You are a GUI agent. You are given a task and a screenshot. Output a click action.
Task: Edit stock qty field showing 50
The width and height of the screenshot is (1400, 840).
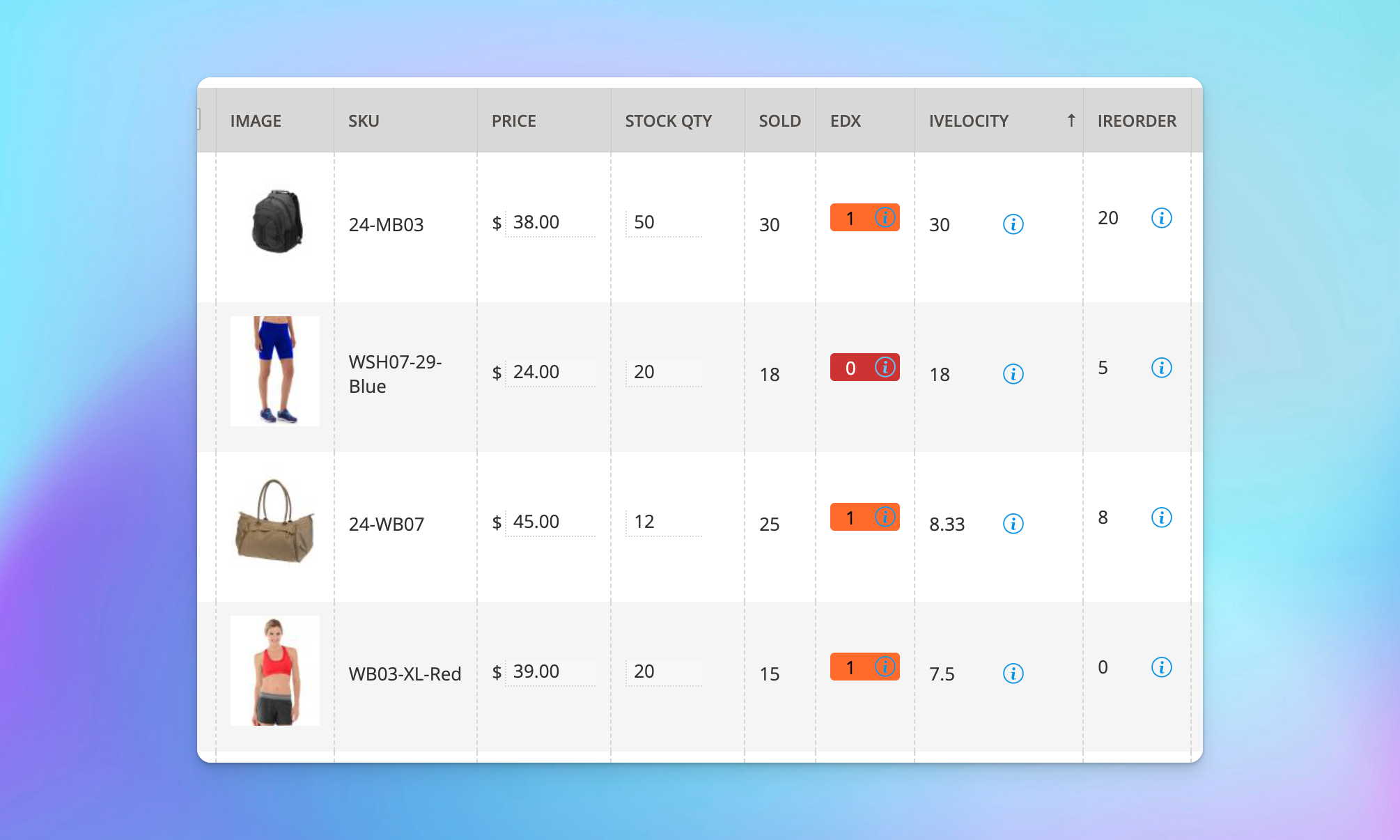(664, 223)
